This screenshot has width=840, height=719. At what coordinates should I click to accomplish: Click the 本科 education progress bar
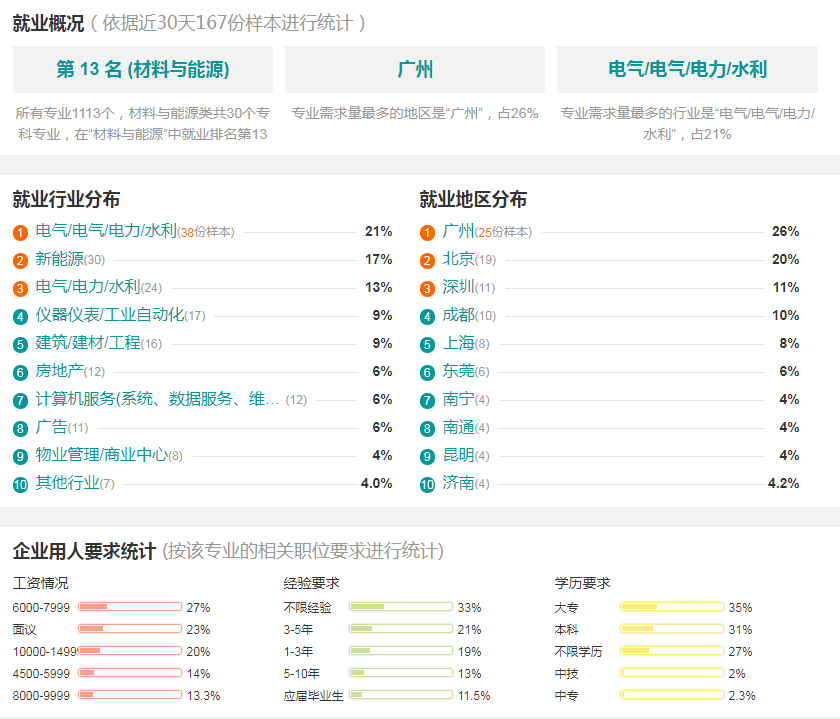[672, 628]
